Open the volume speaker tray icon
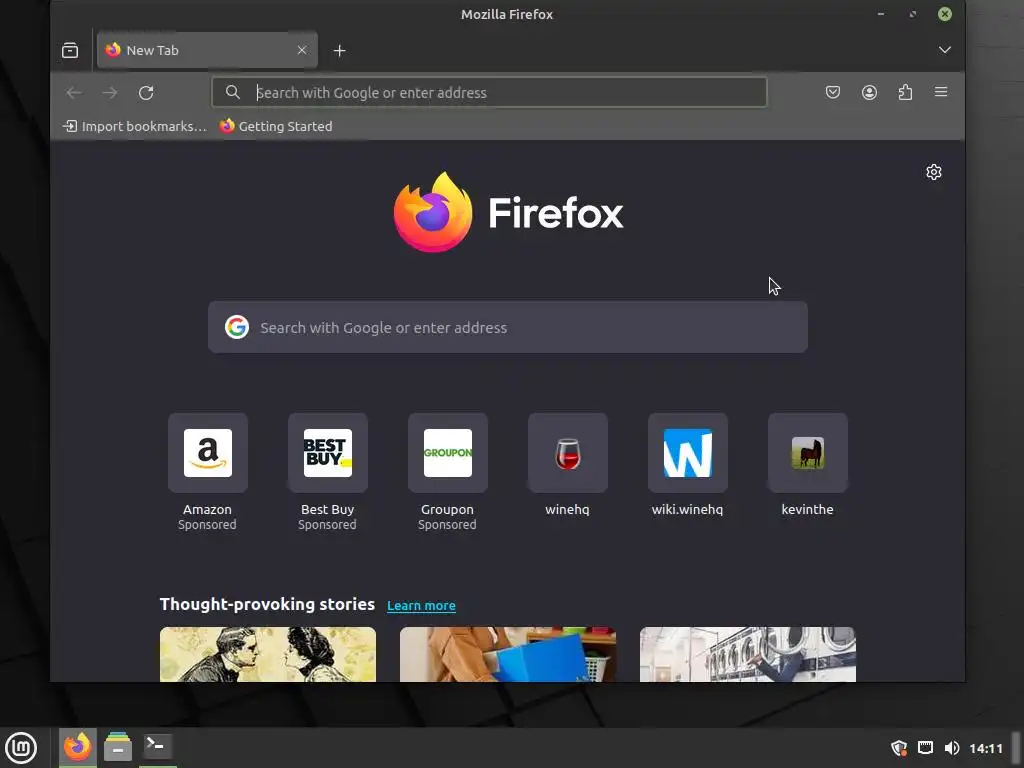 coord(952,748)
